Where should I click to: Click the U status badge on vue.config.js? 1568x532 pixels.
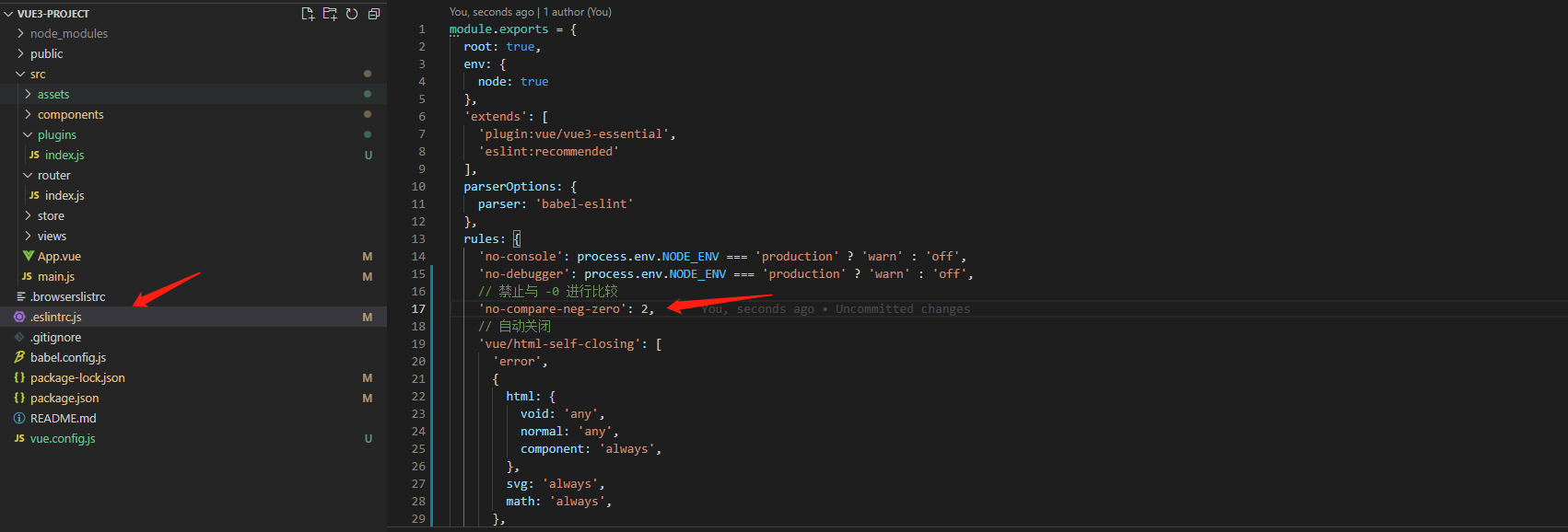[x=369, y=438]
